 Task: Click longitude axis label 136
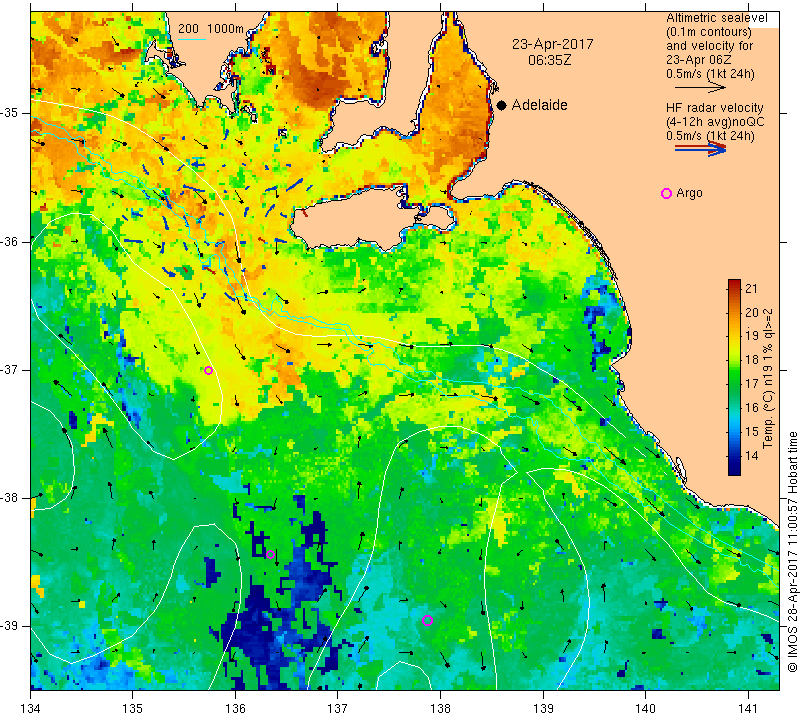235,708
